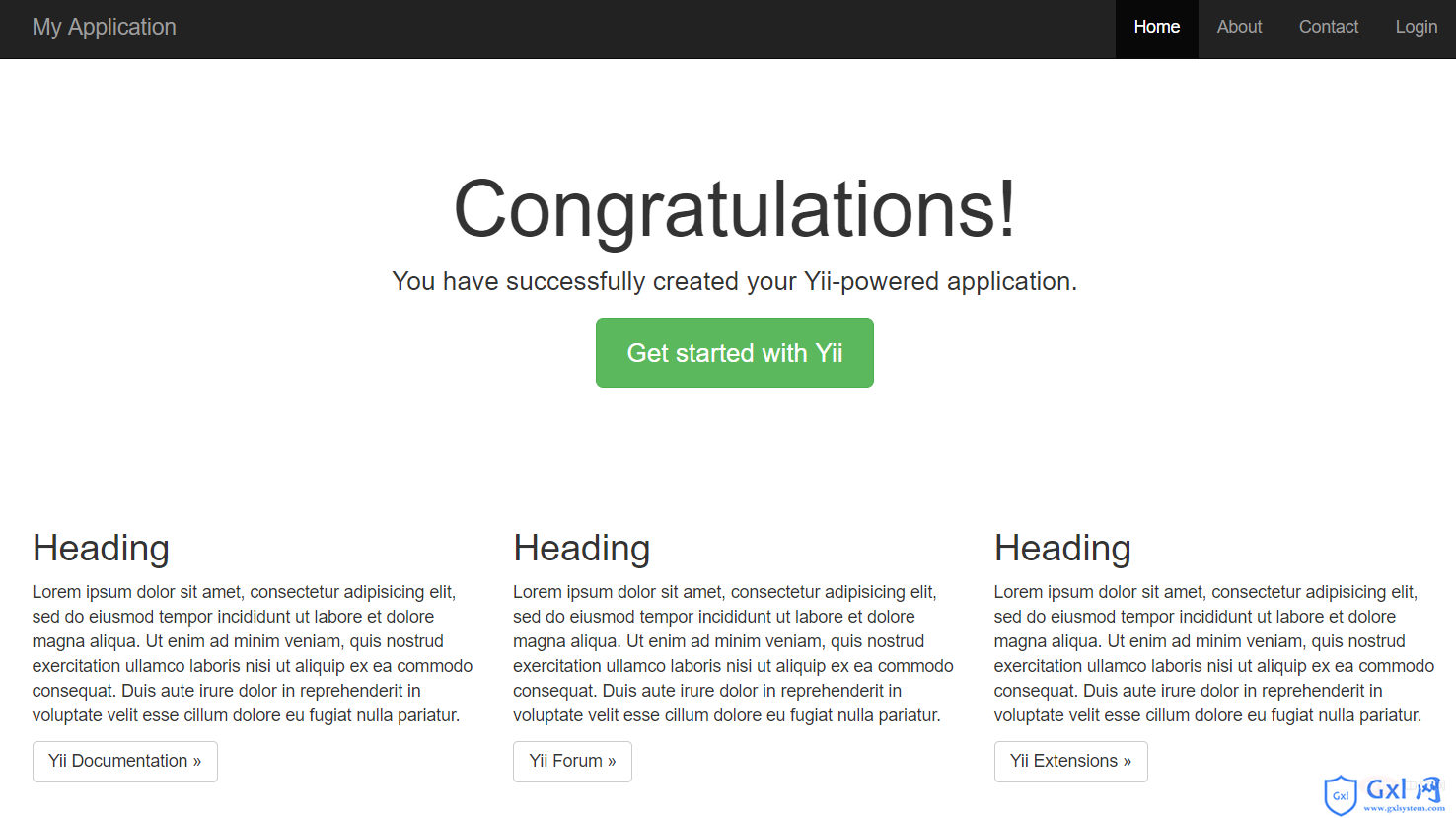Click the Heading above the Yii Documentation column
Screen dimensions: 1456x818
[x=101, y=549]
